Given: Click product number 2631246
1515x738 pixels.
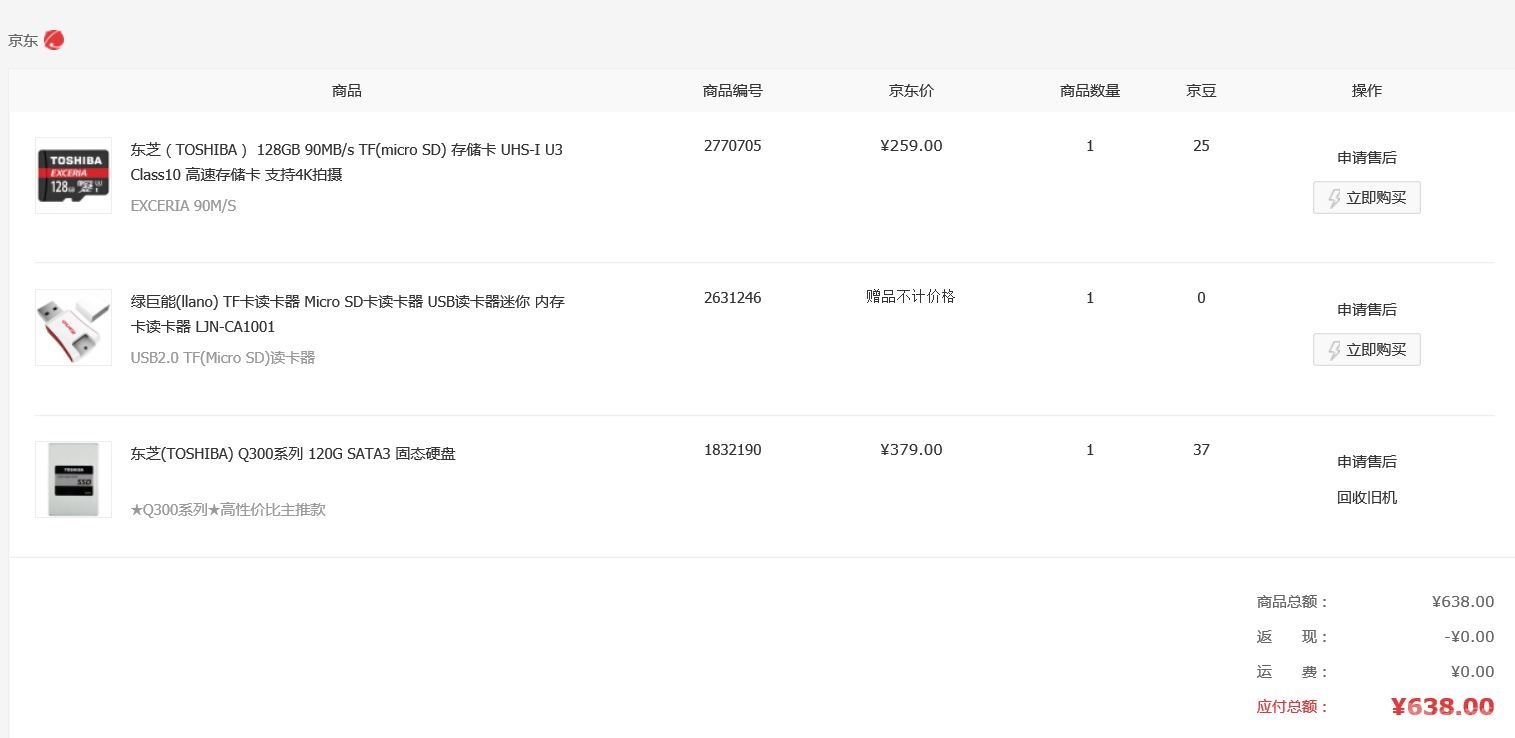Looking at the screenshot, I should pos(733,298).
